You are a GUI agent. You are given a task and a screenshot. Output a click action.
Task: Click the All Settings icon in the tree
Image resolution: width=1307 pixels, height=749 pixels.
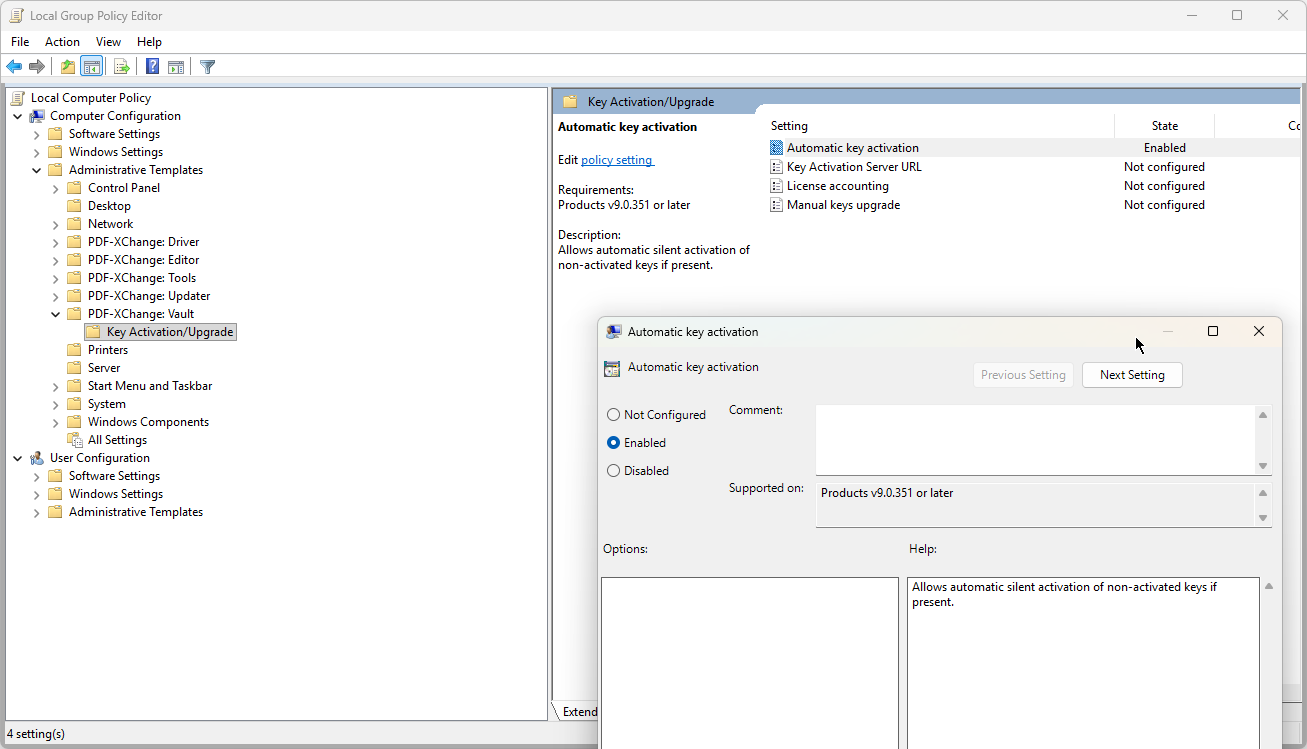(x=75, y=440)
